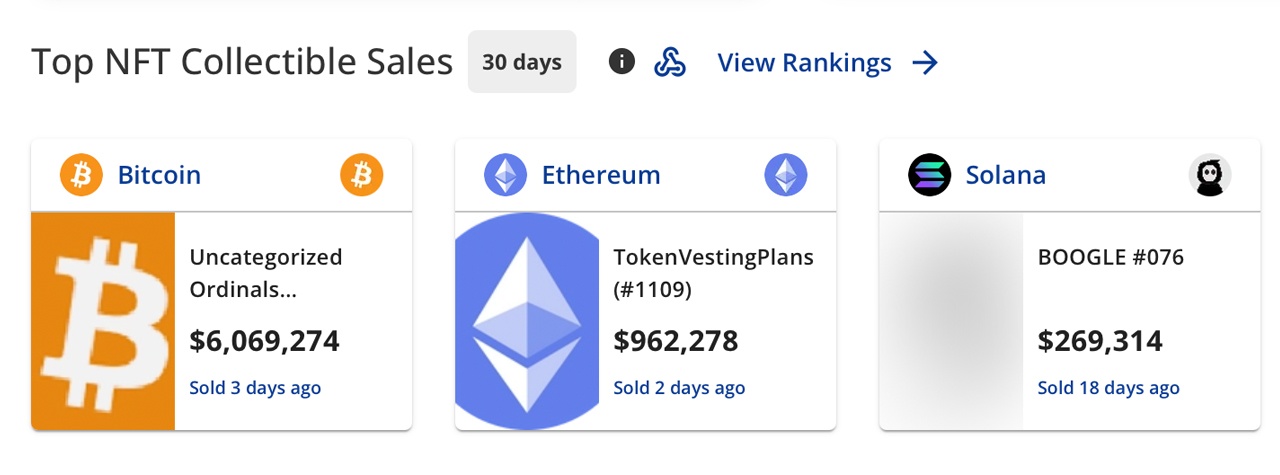Select the TokenVestingPlans (#1109) title
The width and height of the screenshot is (1280, 475).
coord(713,273)
